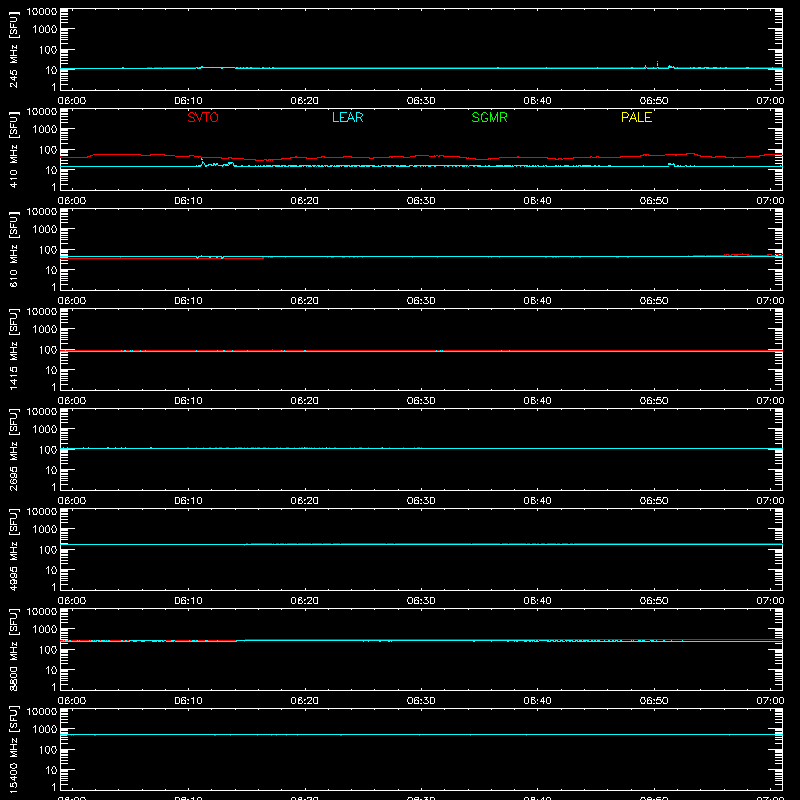The width and height of the screenshot is (800, 800).
Task: Click the 1000 y-axis value of the 2695 MHz panel
Action: pyautogui.click(x=45, y=430)
